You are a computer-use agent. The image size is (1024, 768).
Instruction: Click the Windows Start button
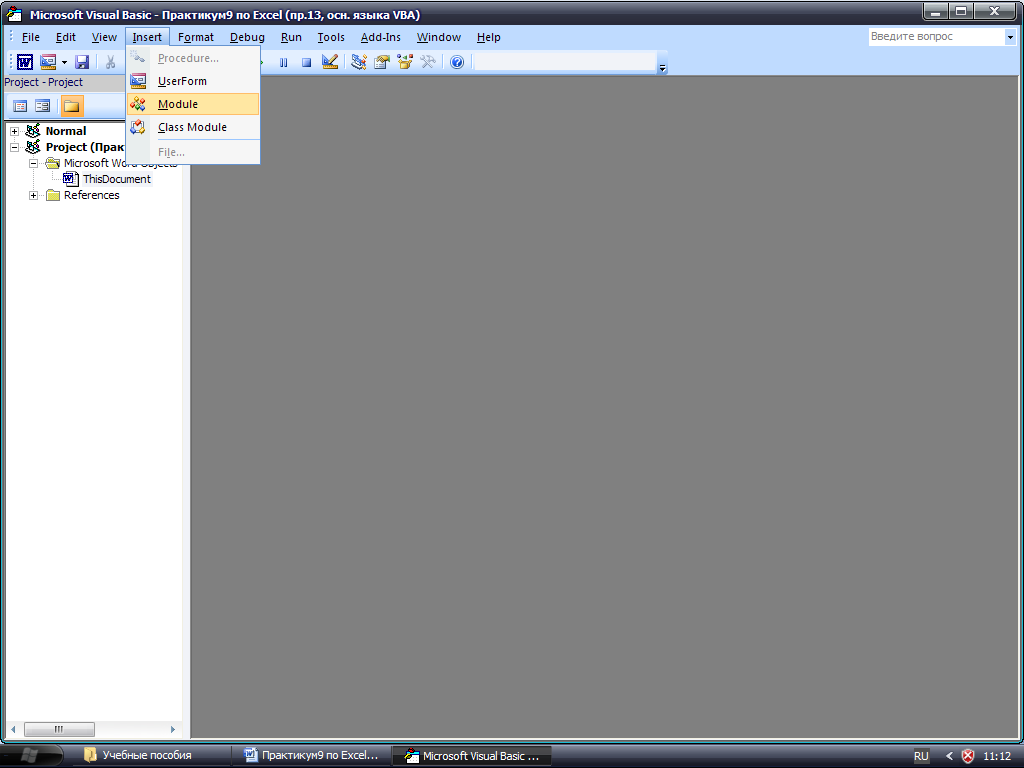coord(30,756)
